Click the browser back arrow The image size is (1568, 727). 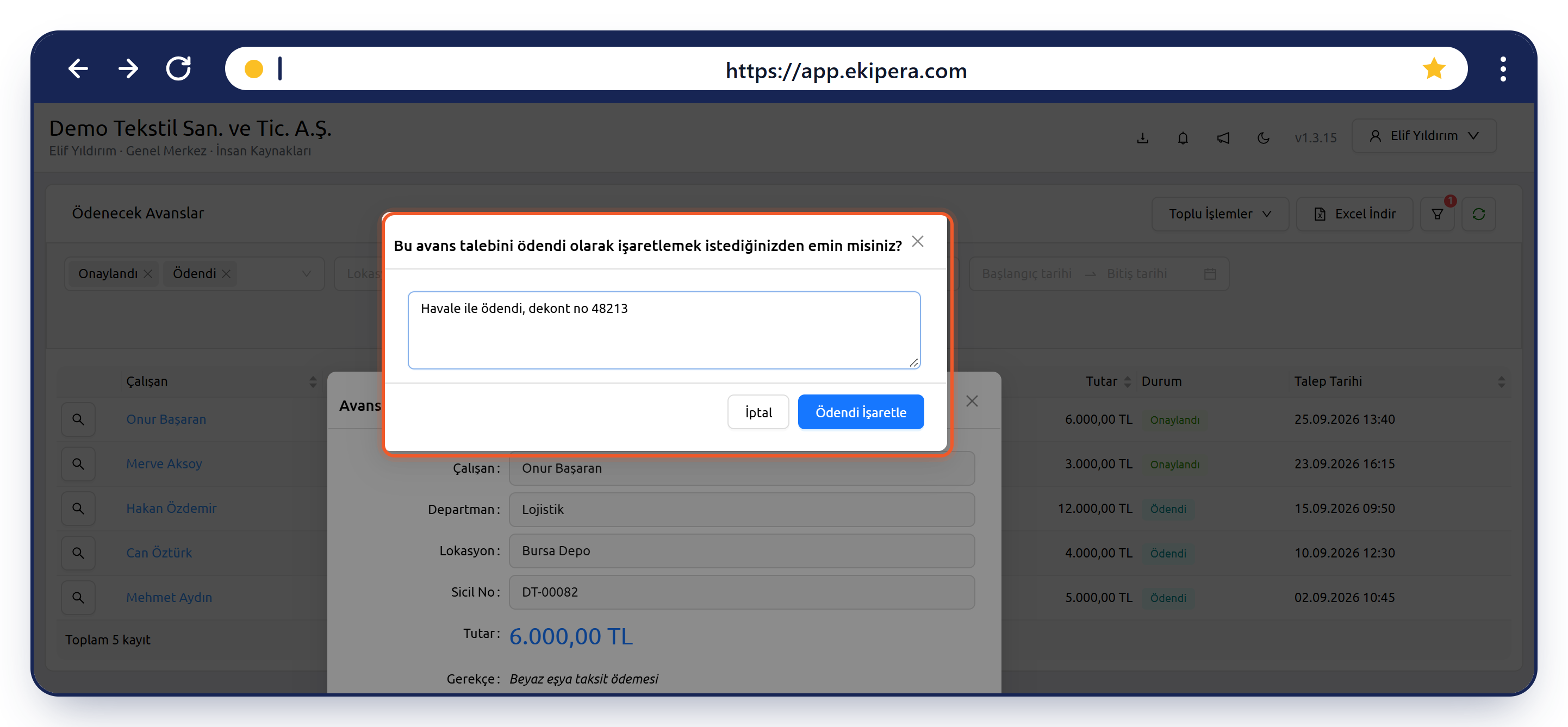[x=78, y=69]
